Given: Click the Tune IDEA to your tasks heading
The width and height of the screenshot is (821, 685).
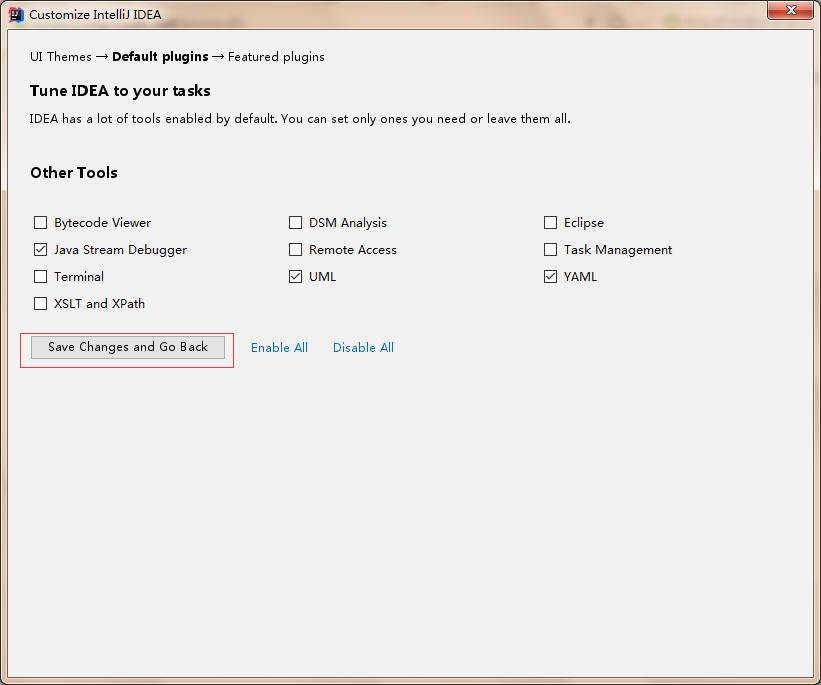Looking at the screenshot, I should pos(120,91).
